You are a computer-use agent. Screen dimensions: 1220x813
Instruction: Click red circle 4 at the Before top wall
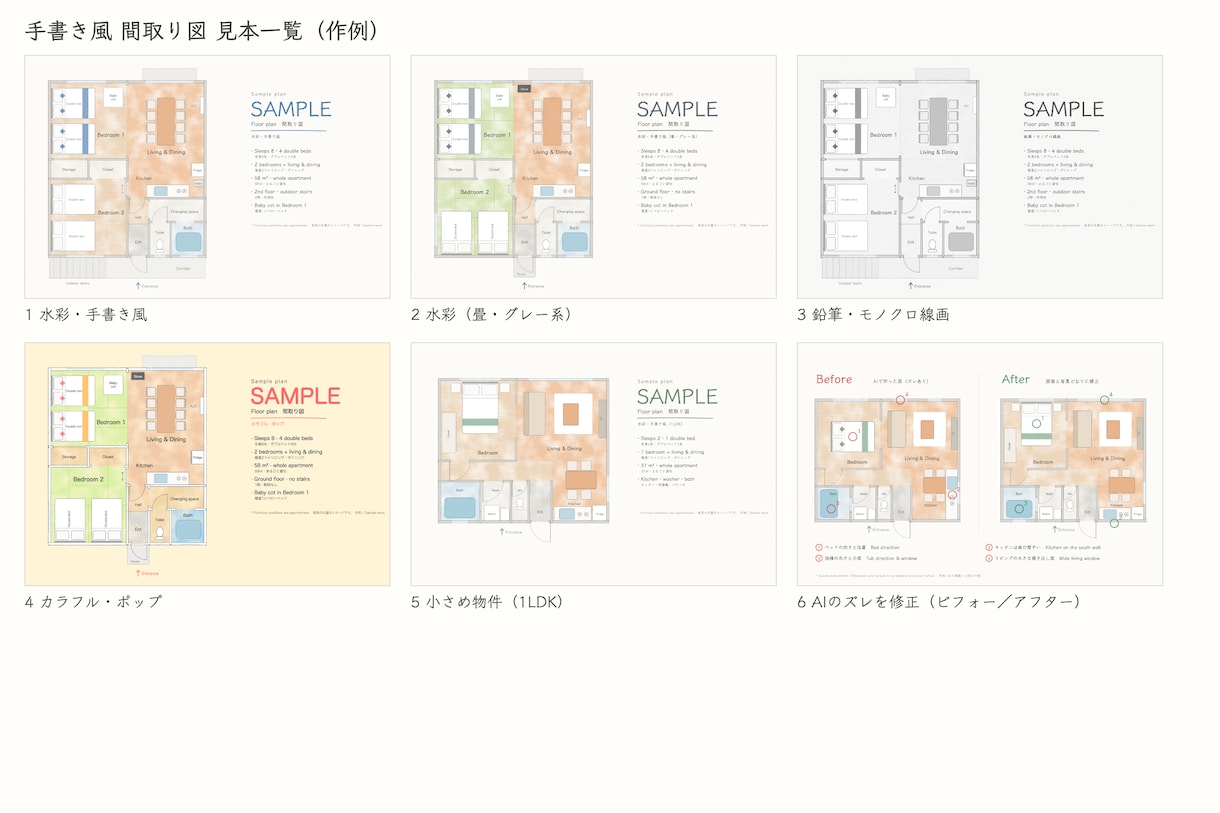[x=900, y=399]
